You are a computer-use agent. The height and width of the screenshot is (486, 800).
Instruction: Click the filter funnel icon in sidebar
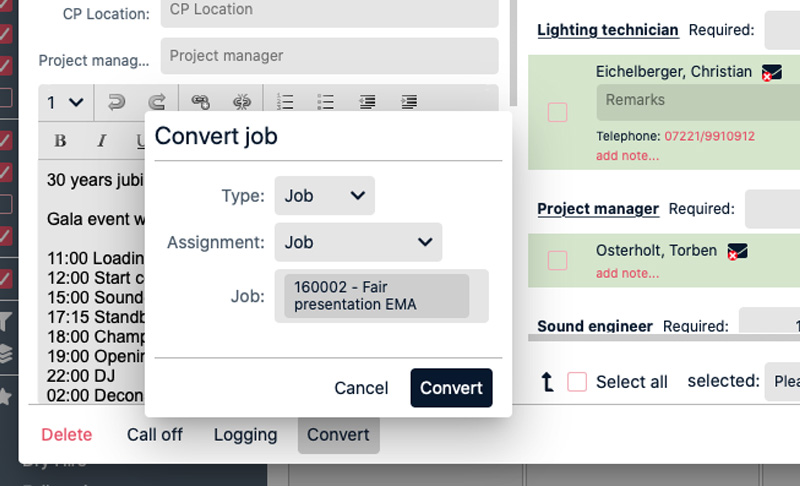tap(6, 321)
